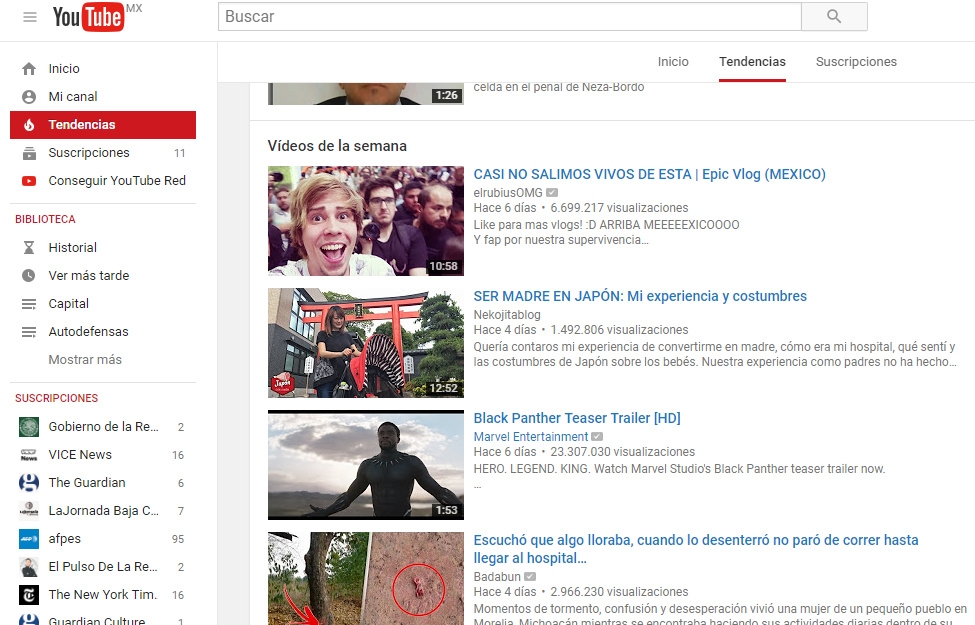Click the elrubiusOMG video thumbnail
This screenshot has width=975, height=625.
click(366, 220)
